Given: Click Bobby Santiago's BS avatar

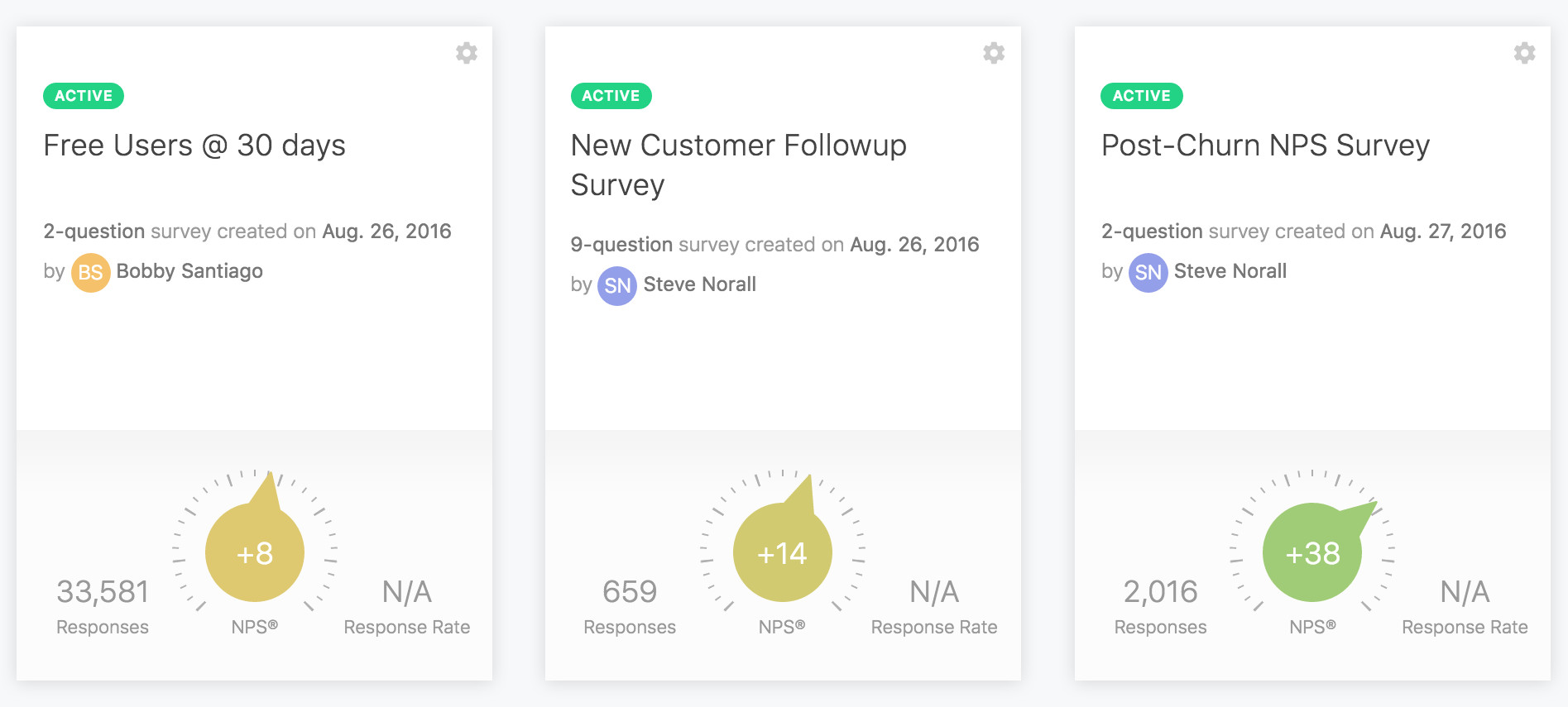Looking at the screenshot, I should (90, 272).
